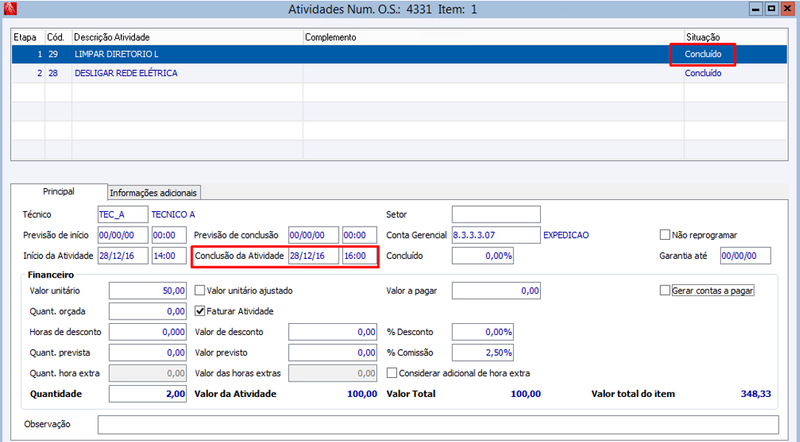Click the Previsão de conclusão date field
Screen dimensions: 800x442
tap(313, 235)
